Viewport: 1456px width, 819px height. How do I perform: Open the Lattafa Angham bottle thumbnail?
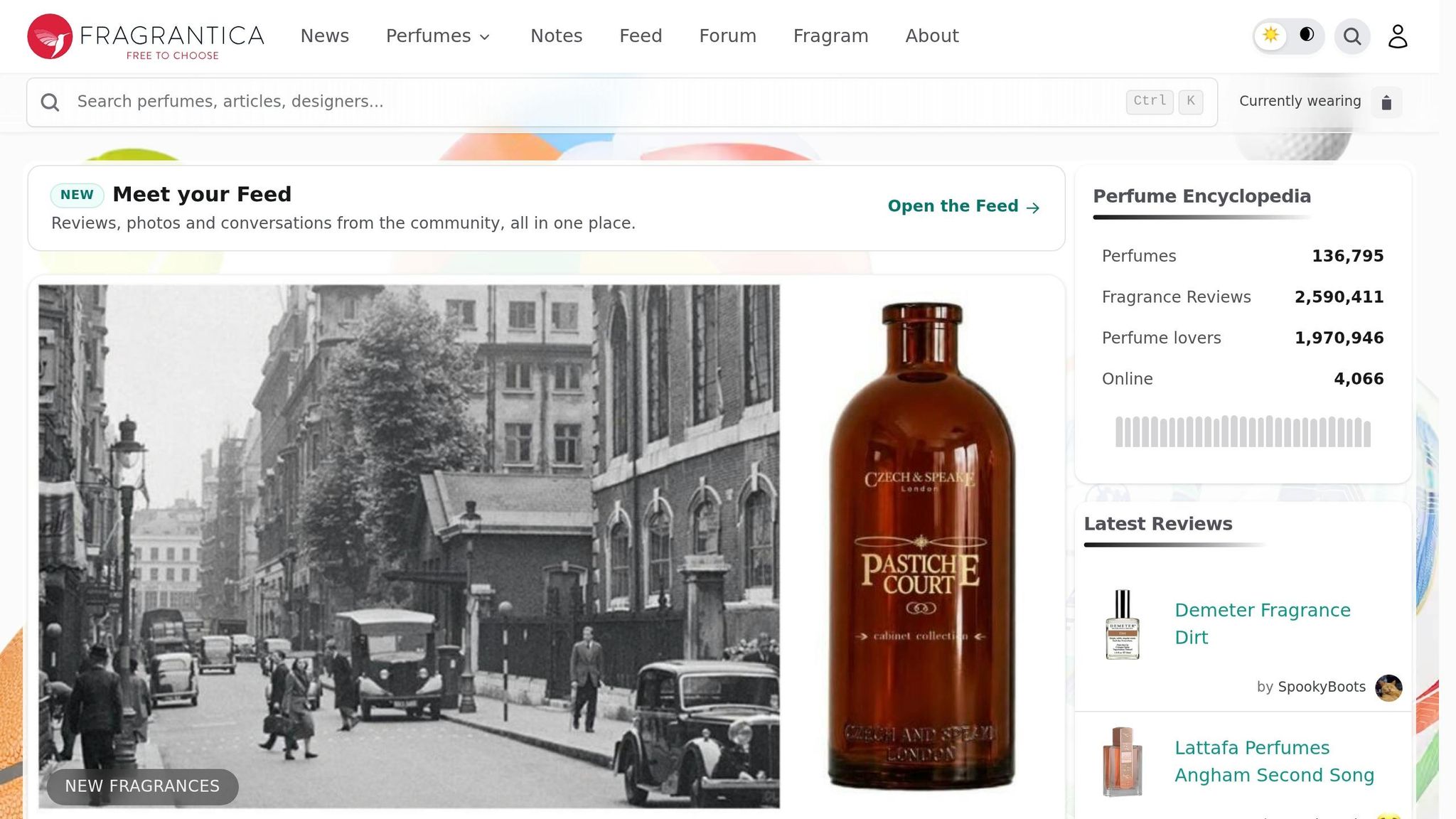pos(1123,761)
